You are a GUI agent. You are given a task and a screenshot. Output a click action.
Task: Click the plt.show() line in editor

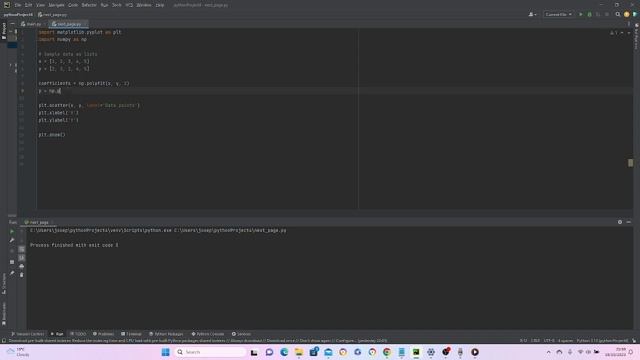(x=52, y=135)
